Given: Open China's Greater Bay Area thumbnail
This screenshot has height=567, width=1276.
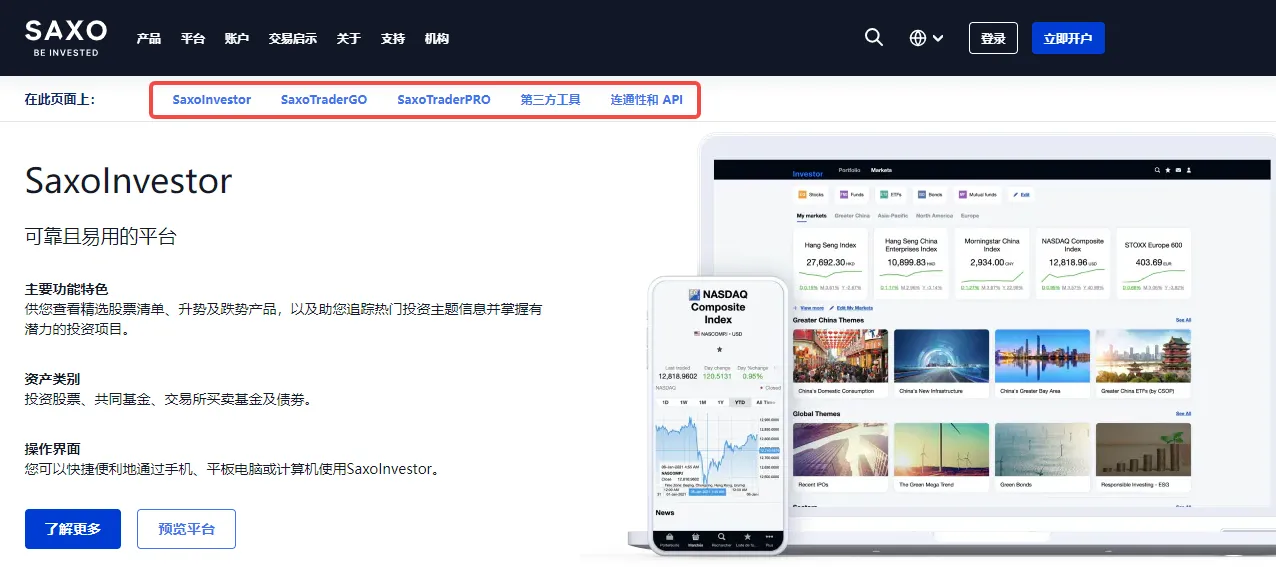Looking at the screenshot, I should coord(1042,357).
